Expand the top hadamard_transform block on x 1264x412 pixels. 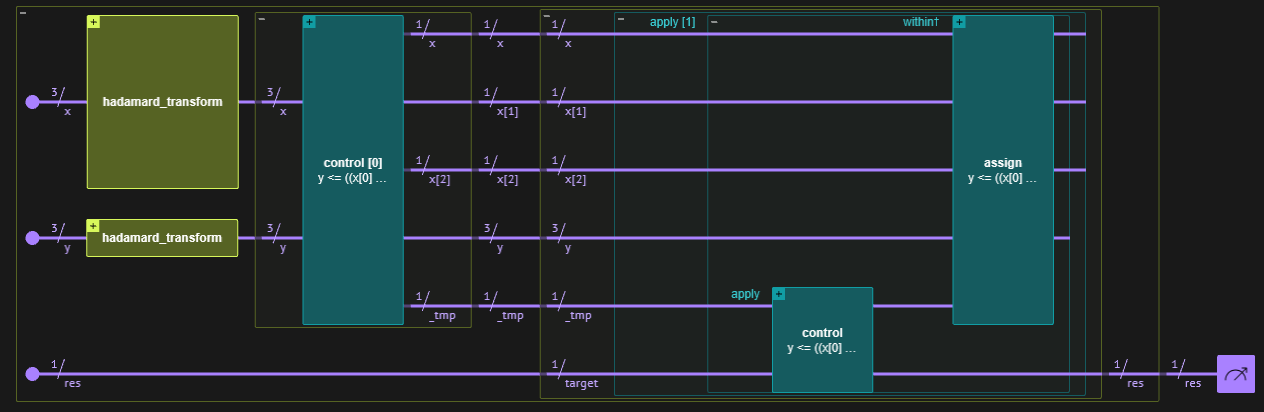(94, 22)
